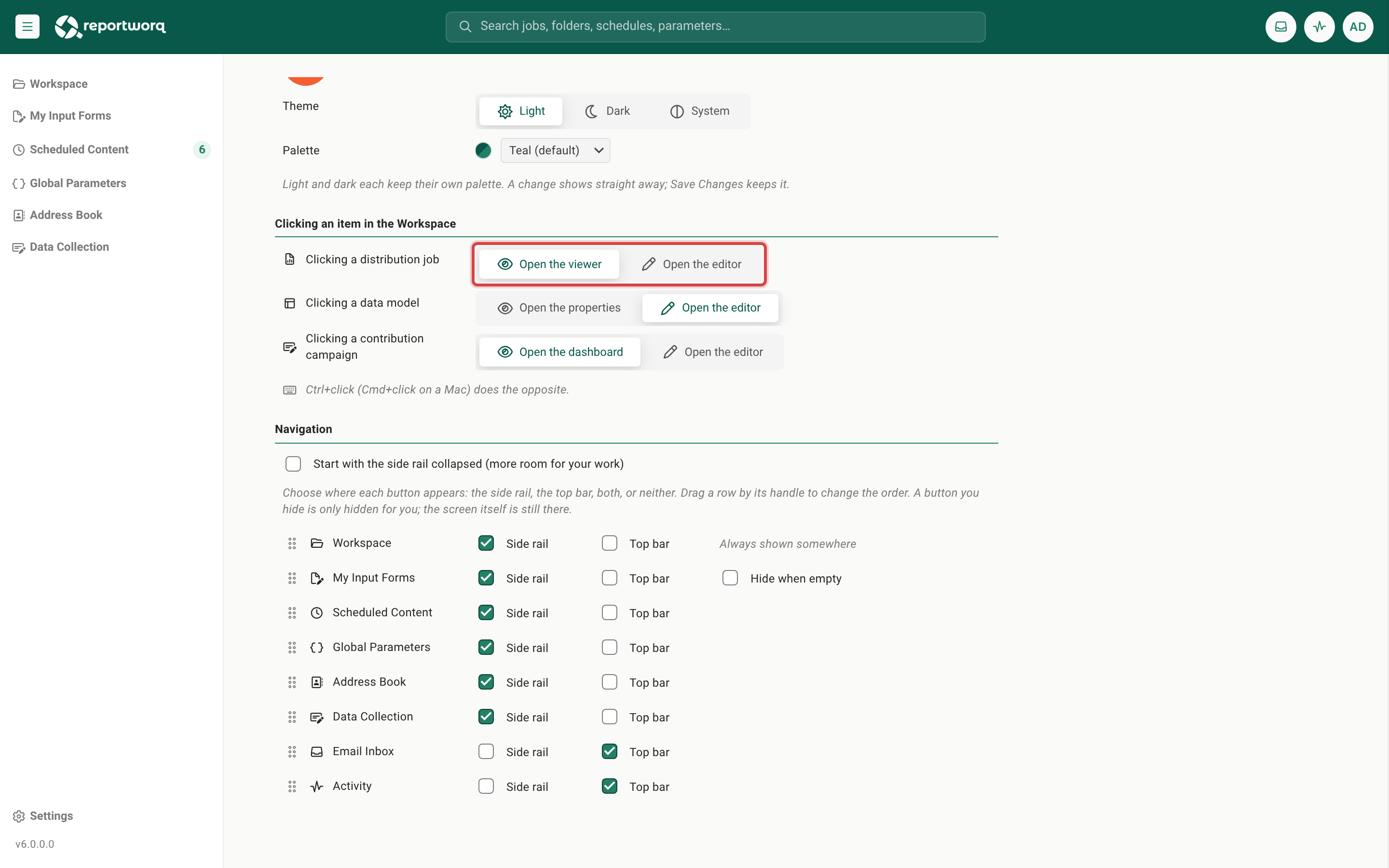
Task: Click the search magnifier icon
Action: tap(465, 27)
